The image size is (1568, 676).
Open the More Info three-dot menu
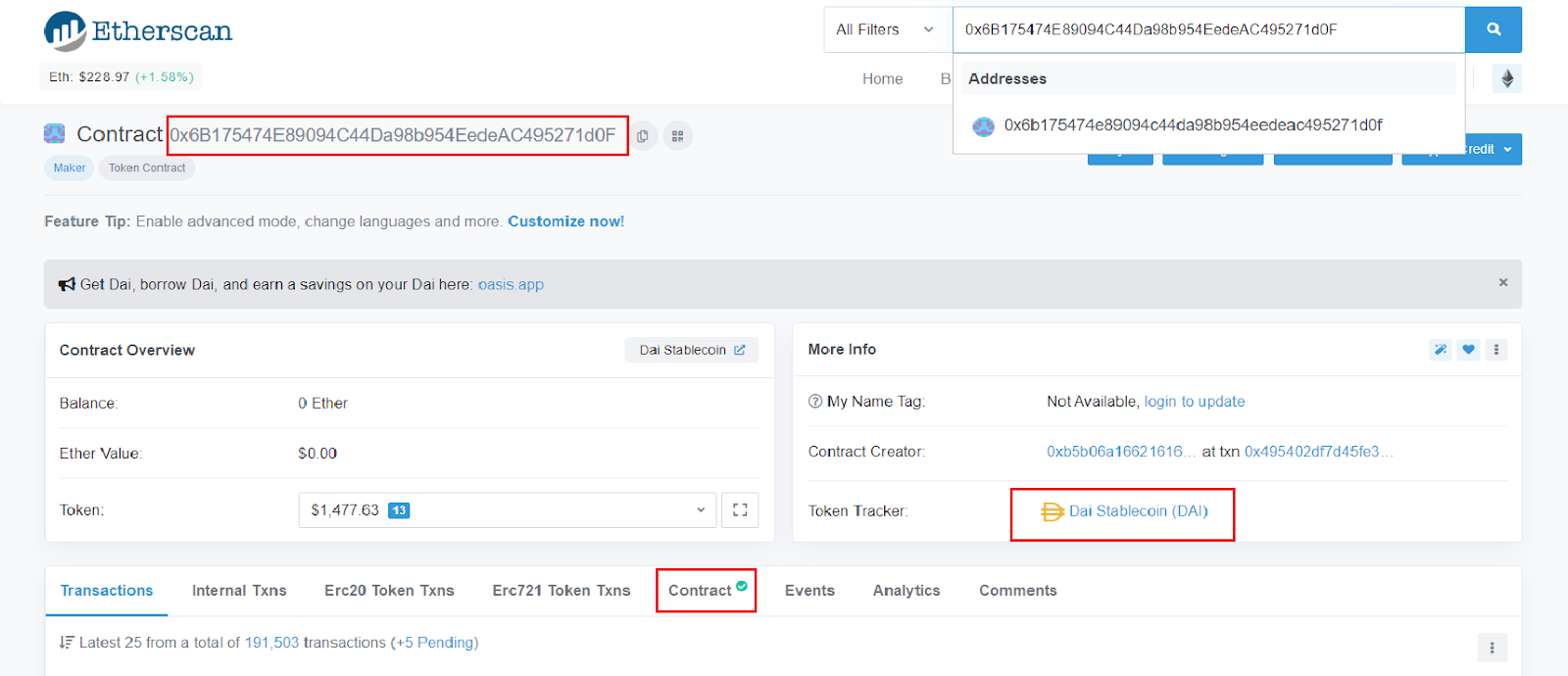pyautogui.click(x=1495, y=350)
